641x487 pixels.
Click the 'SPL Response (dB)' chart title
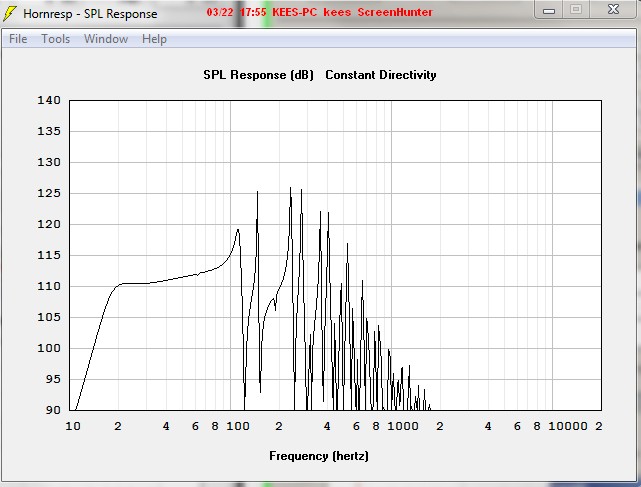coord(258,75)
